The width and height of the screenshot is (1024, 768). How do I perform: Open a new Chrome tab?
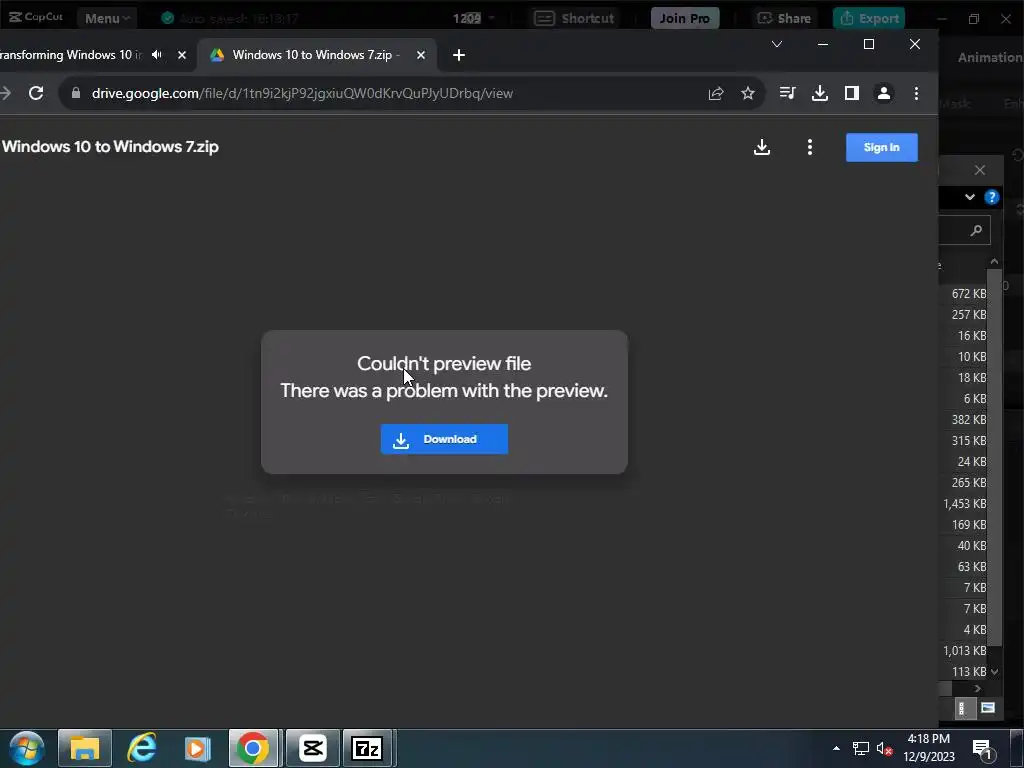click(459, 55)
